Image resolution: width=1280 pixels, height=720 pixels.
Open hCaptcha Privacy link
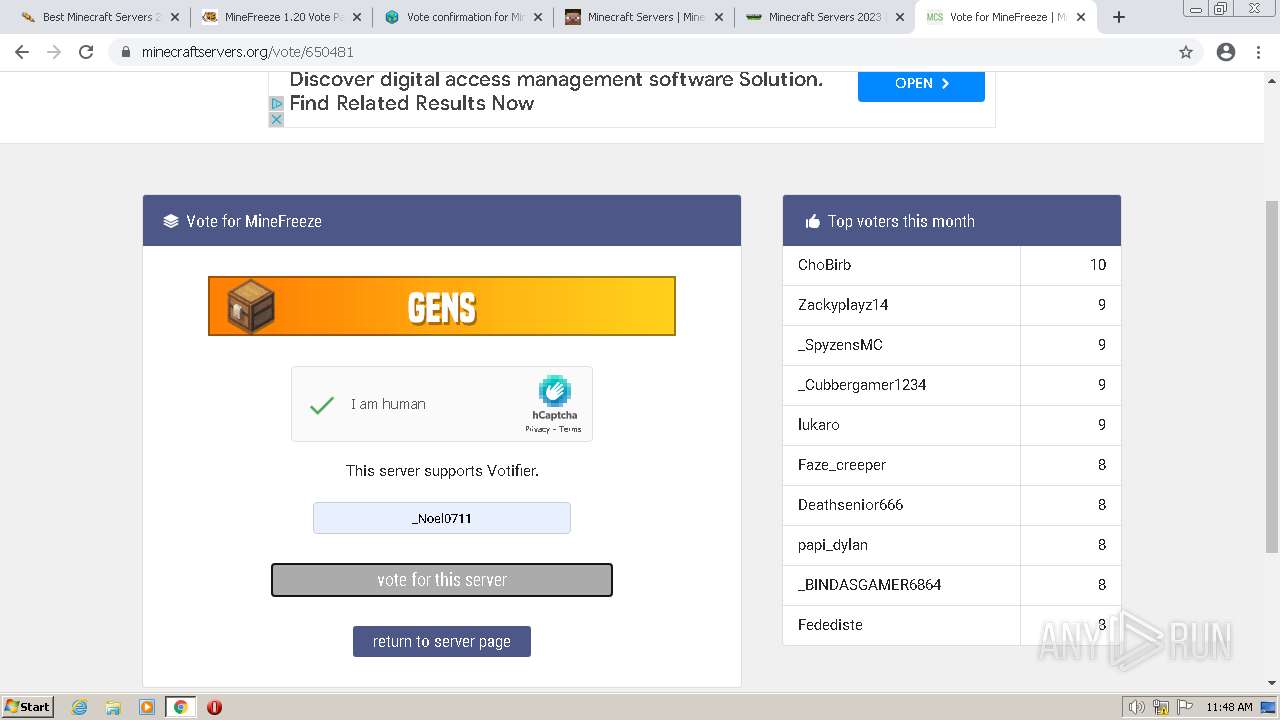537,429
